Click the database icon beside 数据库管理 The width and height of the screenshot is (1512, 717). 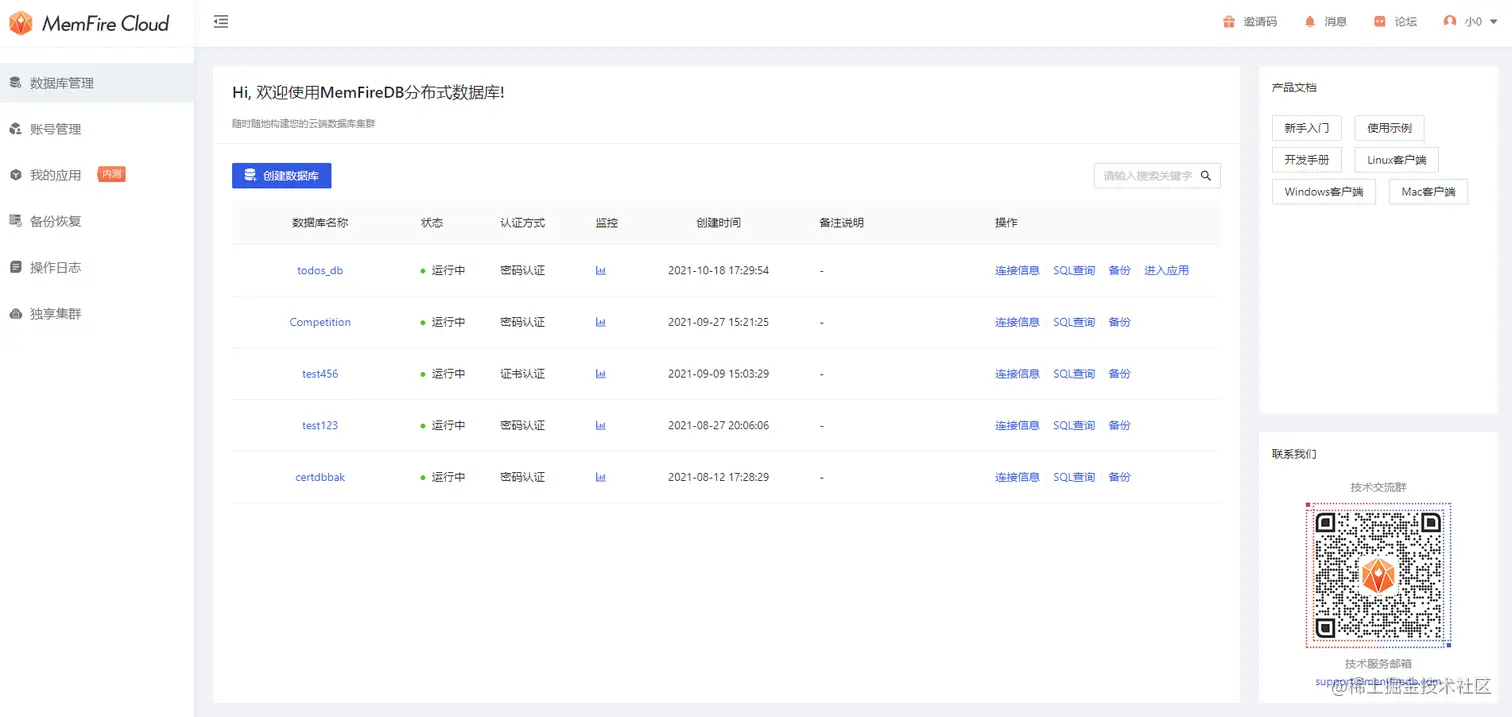point(15,83)
